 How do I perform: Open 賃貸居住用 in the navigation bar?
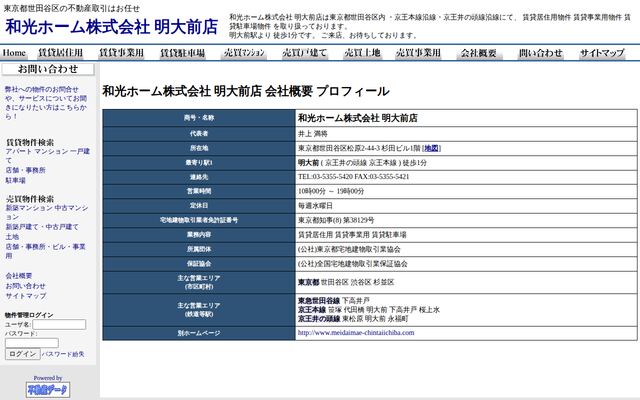(60, 53)
